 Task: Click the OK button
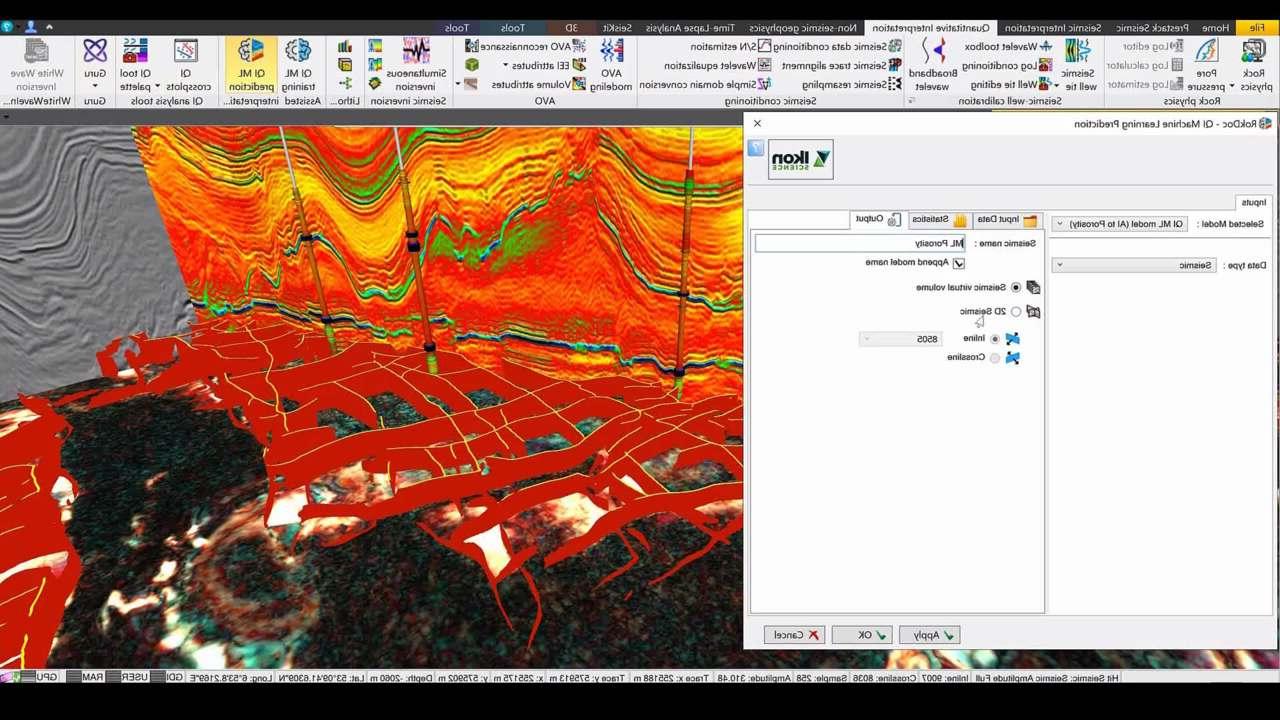coord(862,635)
